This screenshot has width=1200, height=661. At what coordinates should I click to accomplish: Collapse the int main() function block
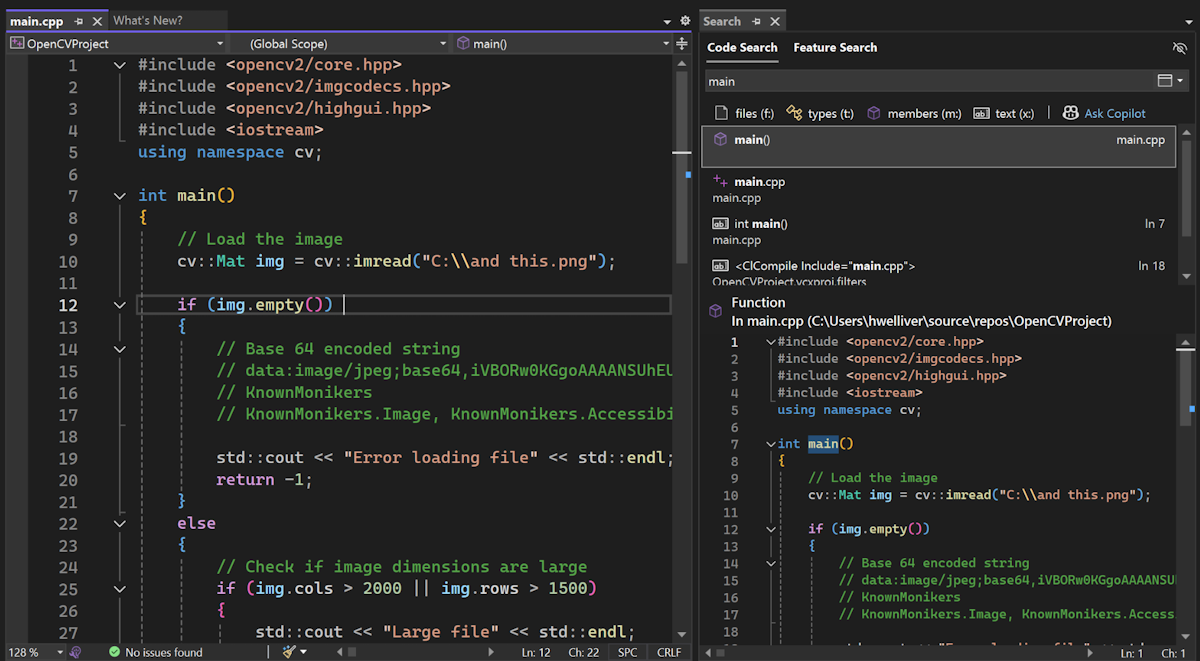point(120,196)
